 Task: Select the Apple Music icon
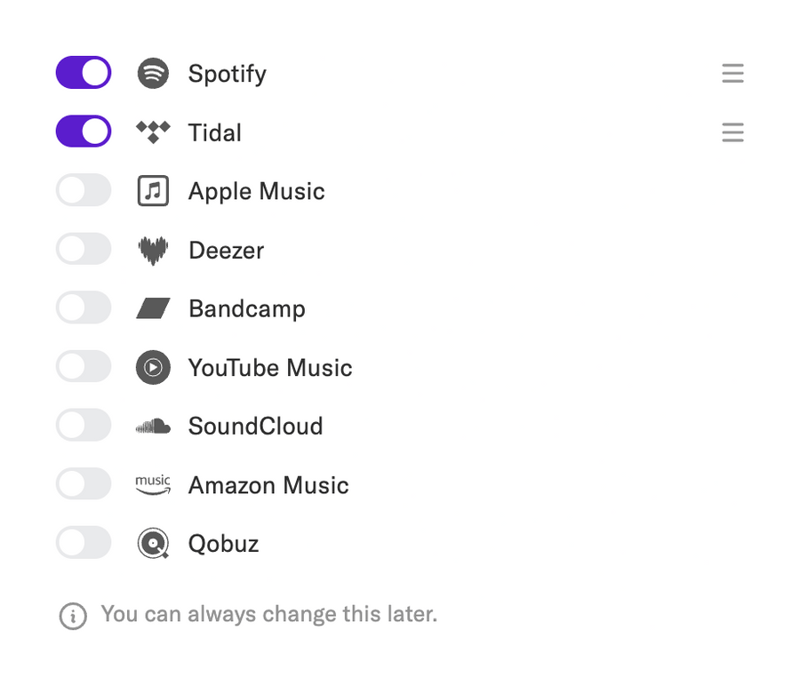click(152, 190)
